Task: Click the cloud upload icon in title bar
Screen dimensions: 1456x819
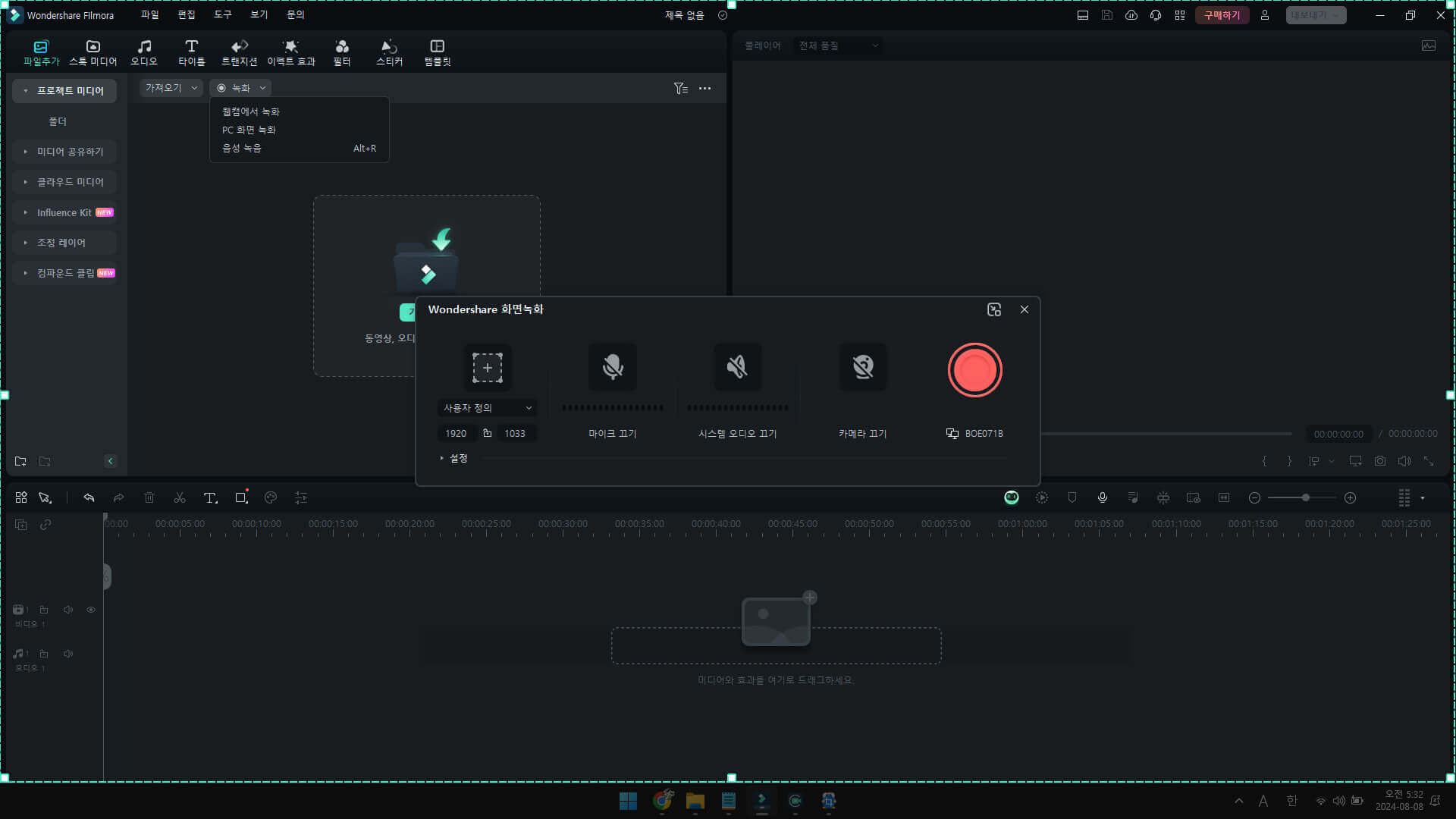Action: tap(1131, 15)
